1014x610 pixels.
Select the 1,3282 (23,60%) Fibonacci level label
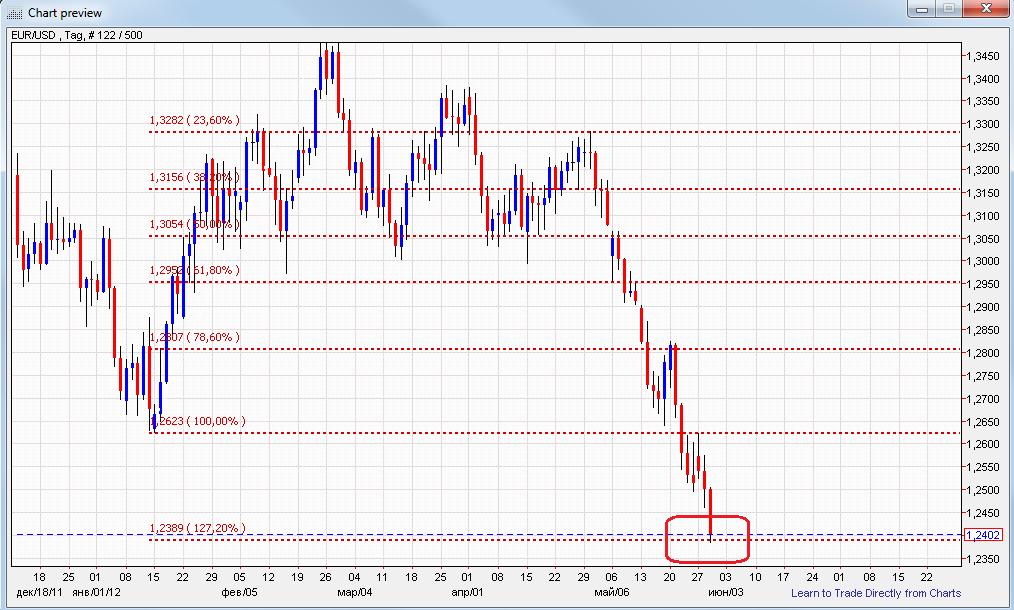(x=194, y=119)
